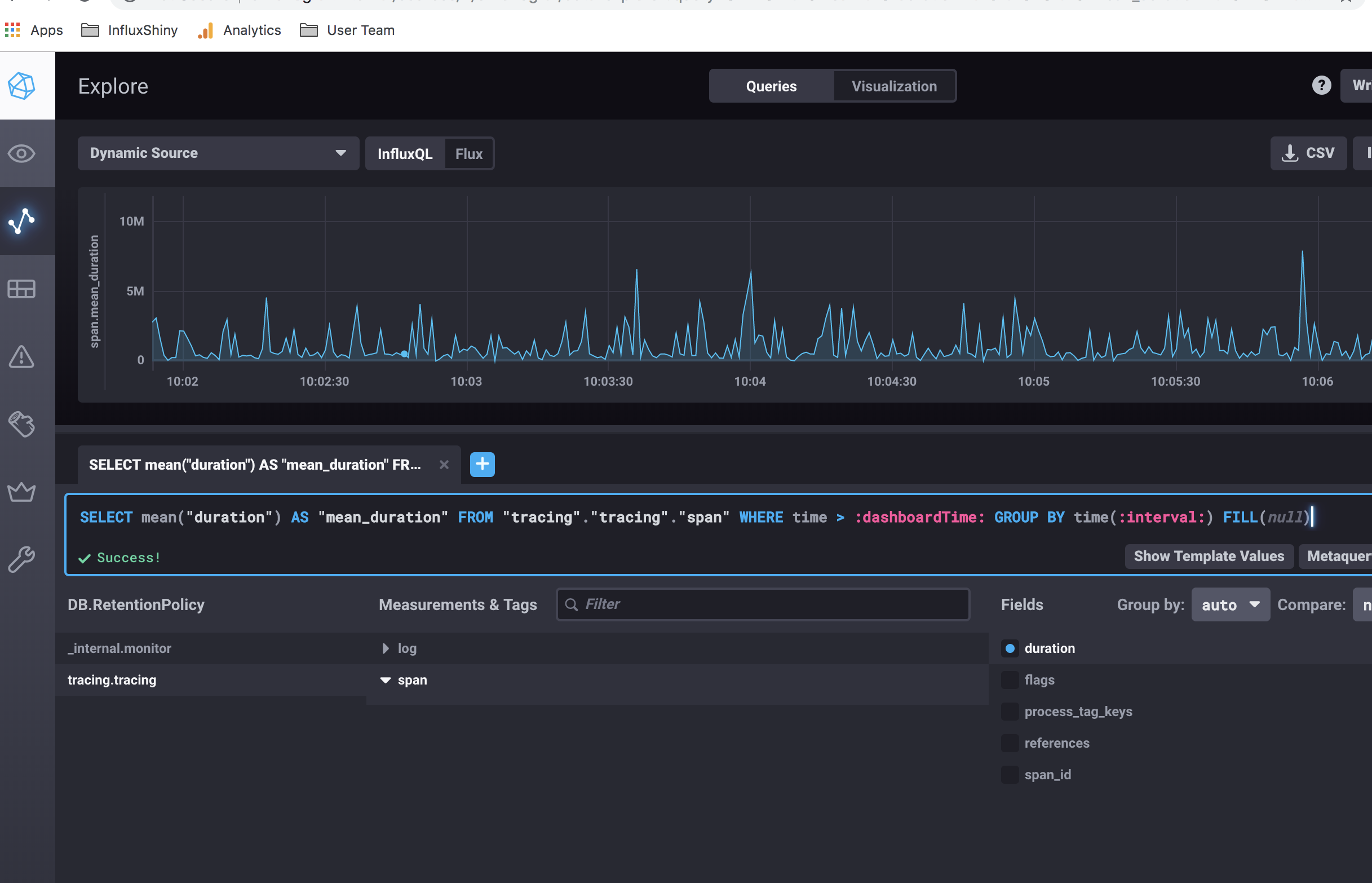This screenshot has height=883, width=1372.
Task: Click the help question mark icon
Action: tap(1321, 86)
